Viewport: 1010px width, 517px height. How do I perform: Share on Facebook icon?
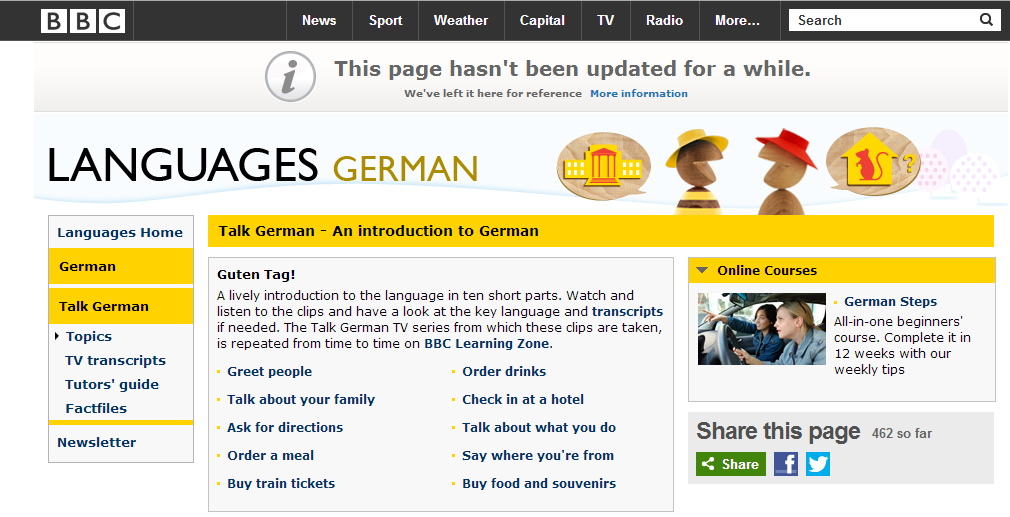786,464
